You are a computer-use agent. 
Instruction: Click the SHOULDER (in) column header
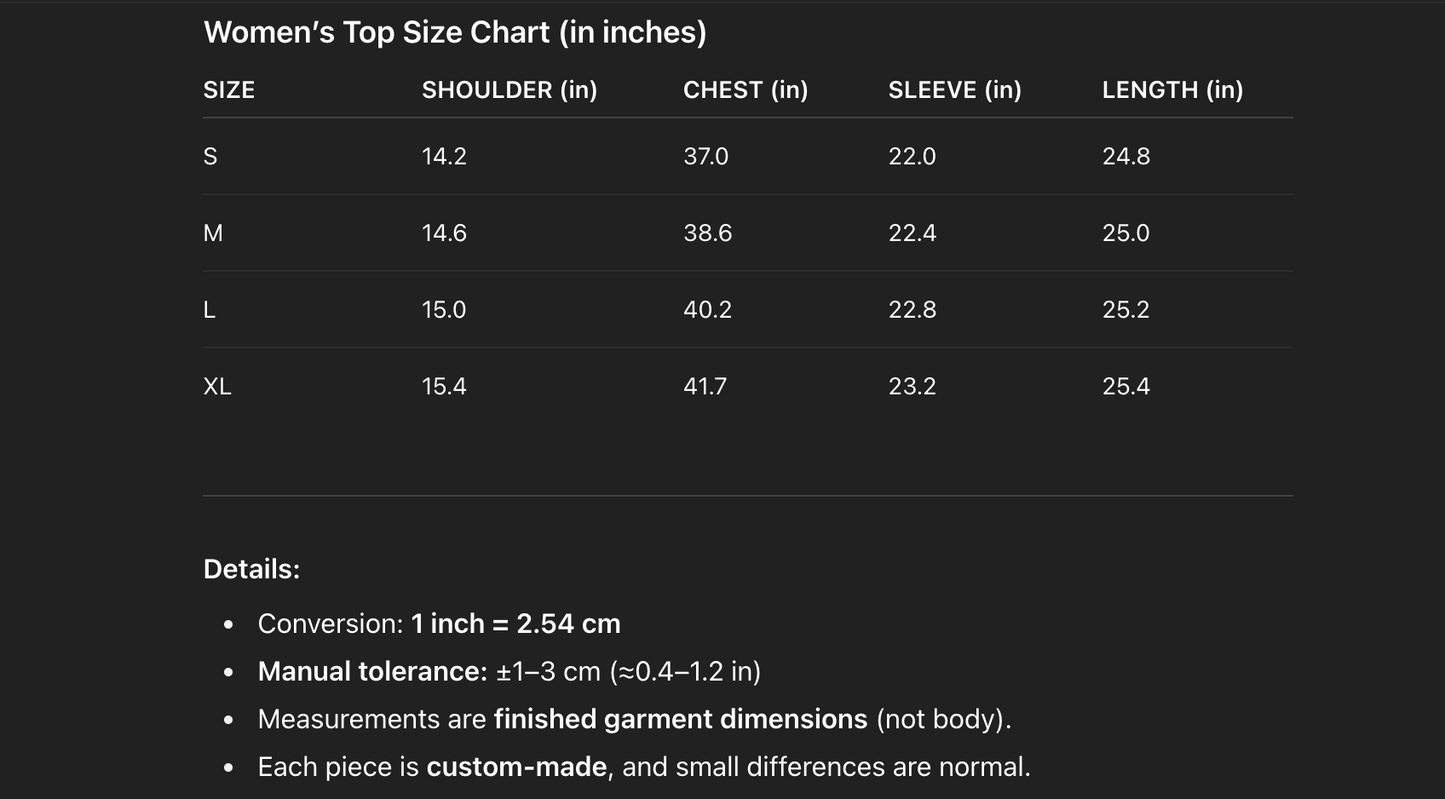(509, 90)
